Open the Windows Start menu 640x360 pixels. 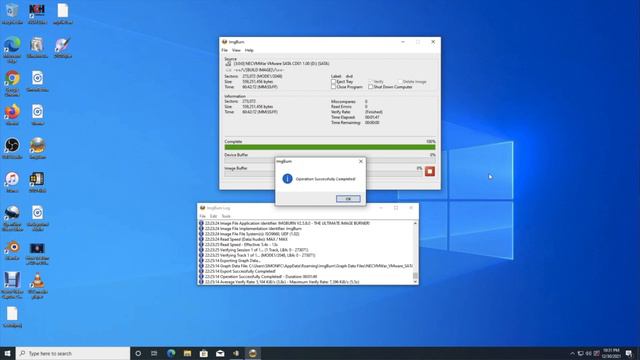click(x=7, y=353)
